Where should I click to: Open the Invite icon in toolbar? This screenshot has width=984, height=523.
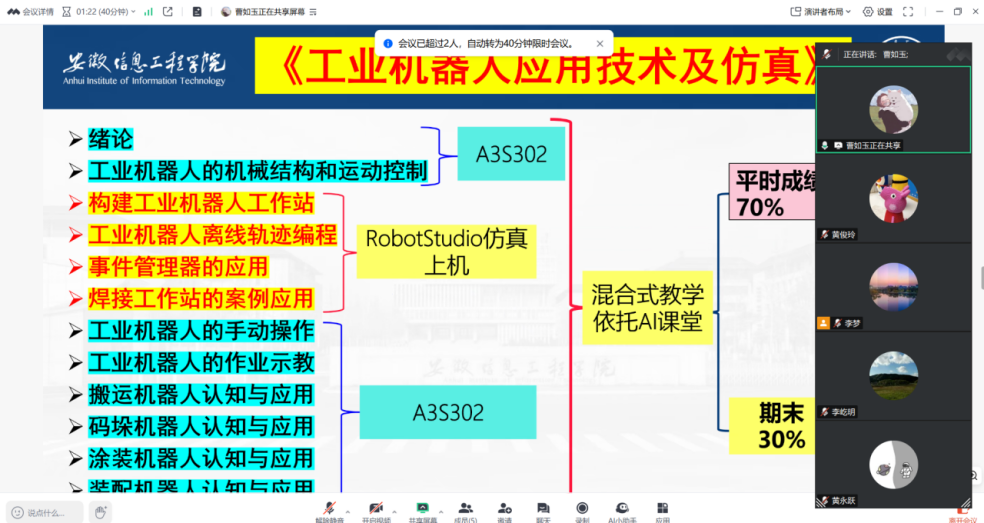504,510
